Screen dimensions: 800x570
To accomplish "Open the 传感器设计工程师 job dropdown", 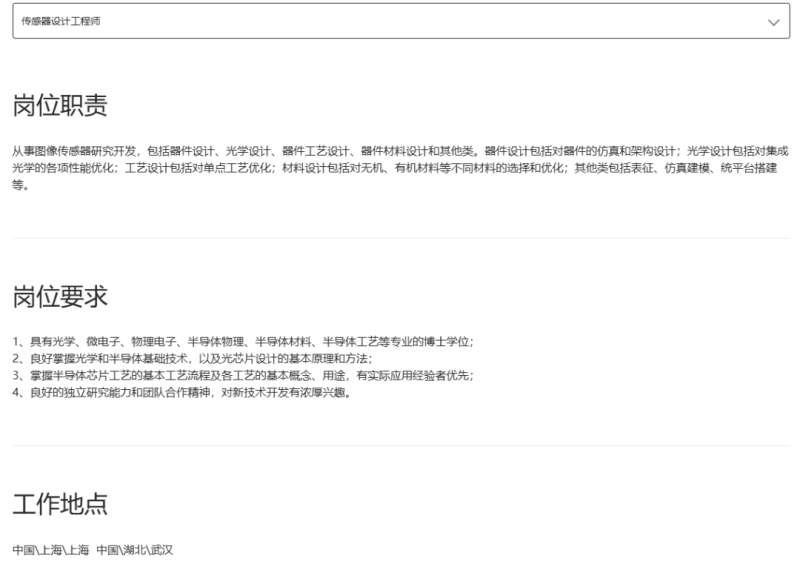I will coord(401,21).
